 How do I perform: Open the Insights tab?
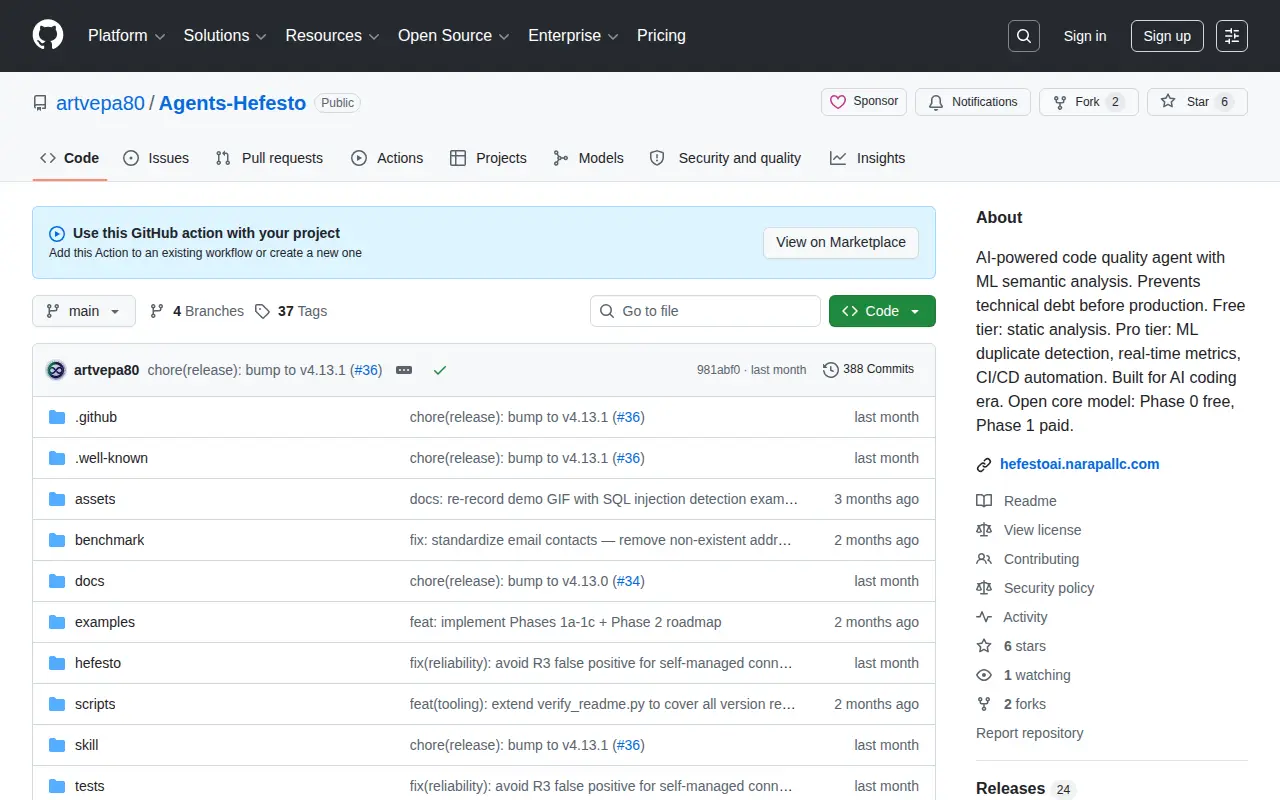tap(867, 158)
